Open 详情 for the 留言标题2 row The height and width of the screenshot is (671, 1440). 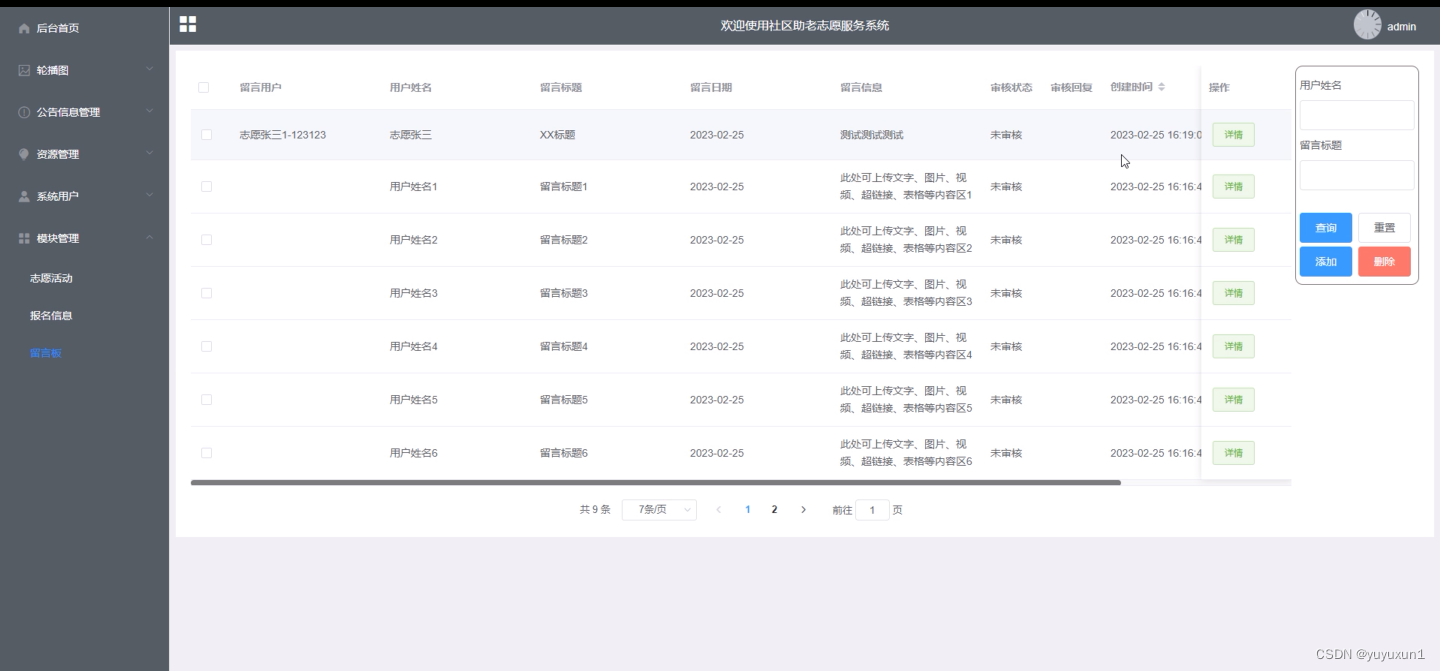tap(1233, 240)
